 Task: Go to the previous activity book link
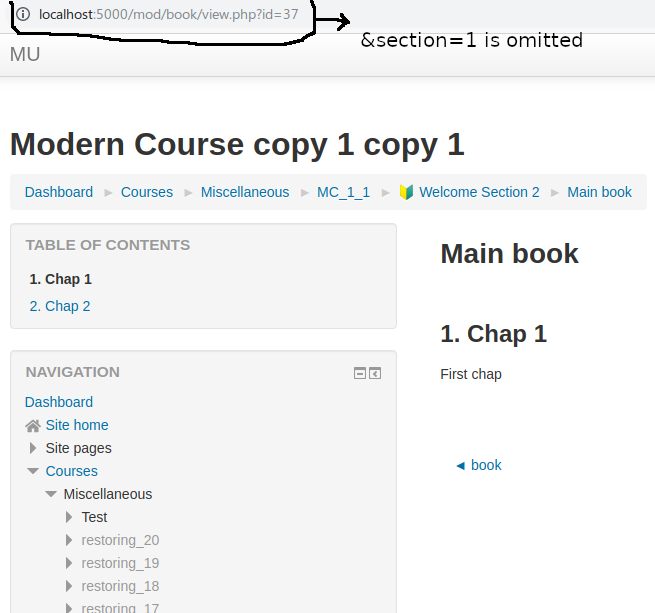coord(479,465)
